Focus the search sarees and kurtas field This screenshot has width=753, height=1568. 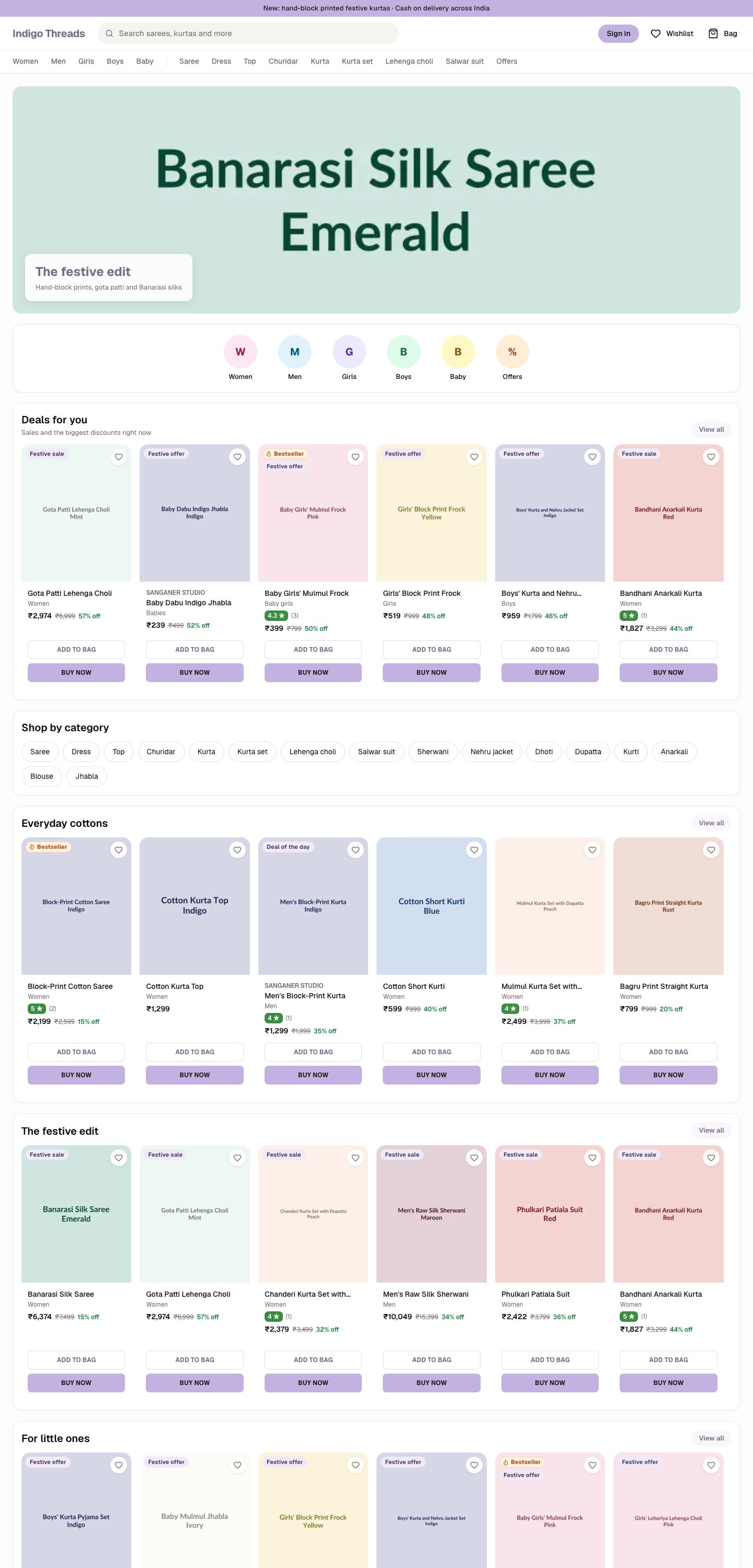(x=248, y=33)
